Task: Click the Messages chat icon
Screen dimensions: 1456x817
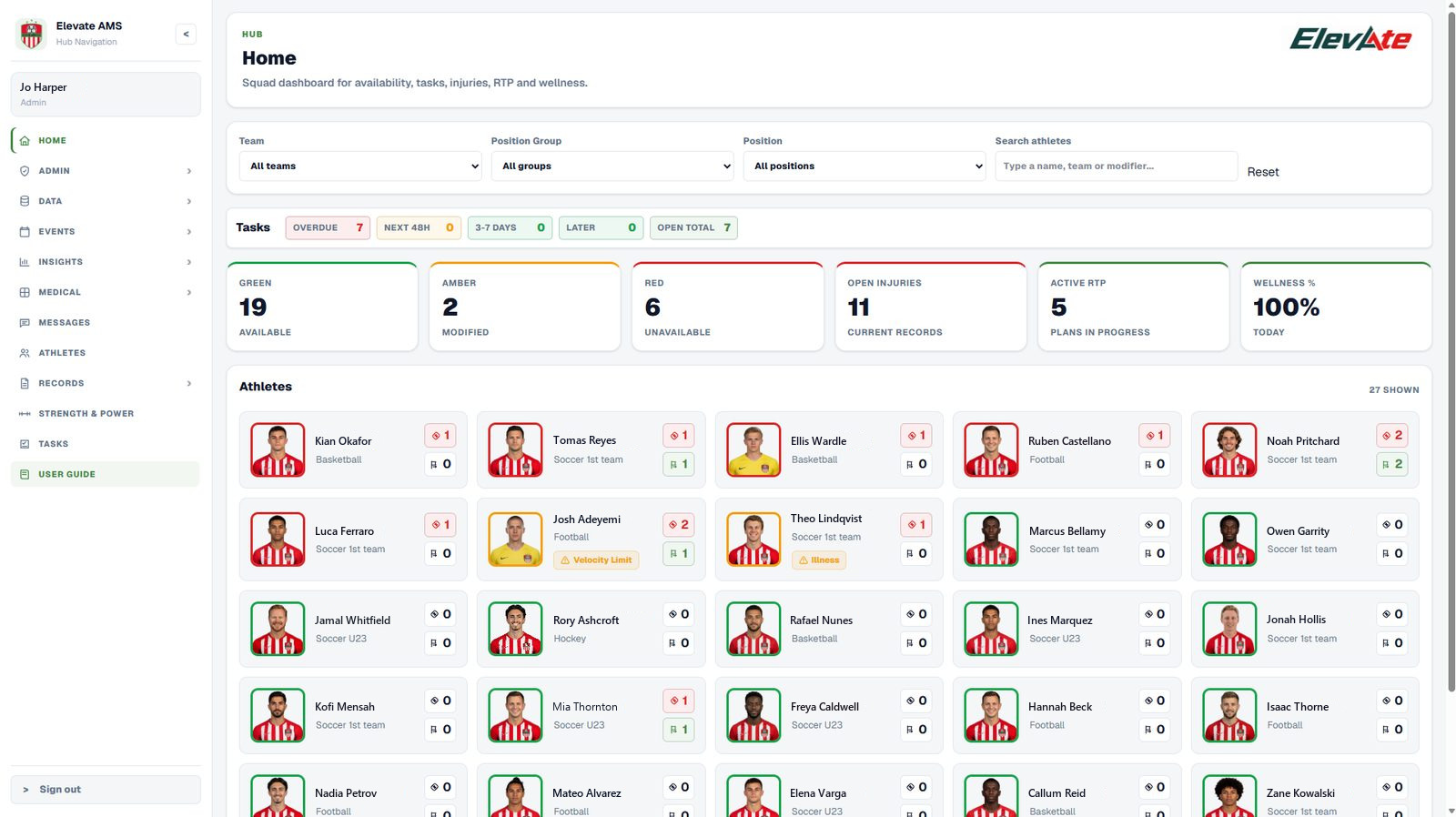Action: [x=25, y=323]
